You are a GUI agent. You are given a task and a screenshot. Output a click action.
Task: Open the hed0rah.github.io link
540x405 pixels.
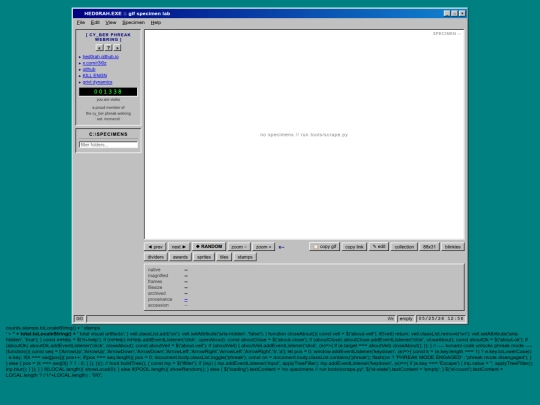pos(101,56)
